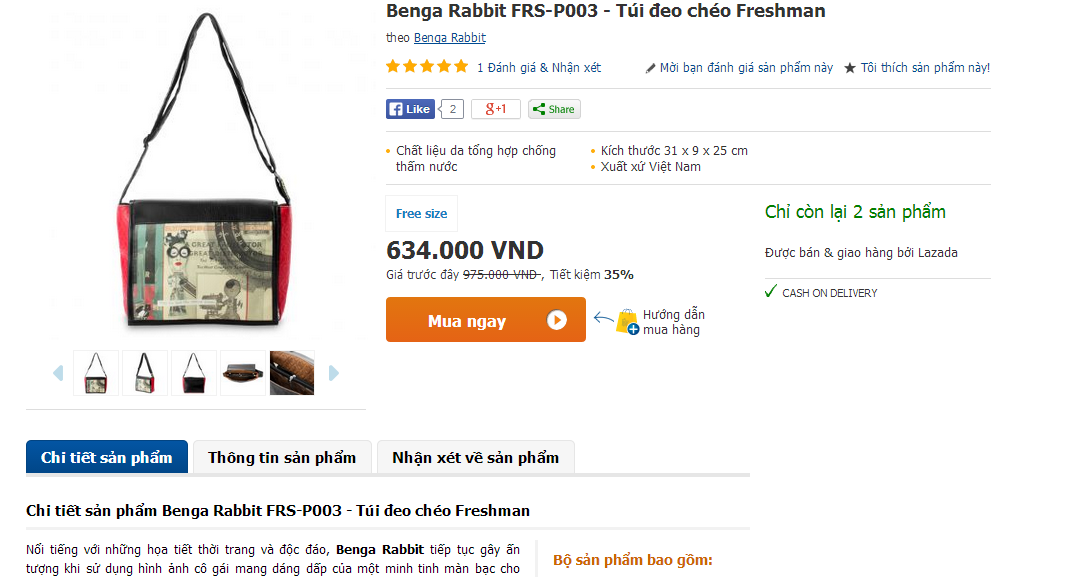This screenshot has height=577, width=1071.
Task: Select the Free size option
Action: pos(421,214)
